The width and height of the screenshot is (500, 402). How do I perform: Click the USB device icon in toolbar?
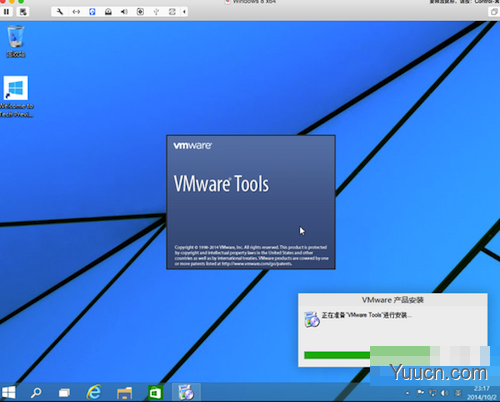click(156, 12)
